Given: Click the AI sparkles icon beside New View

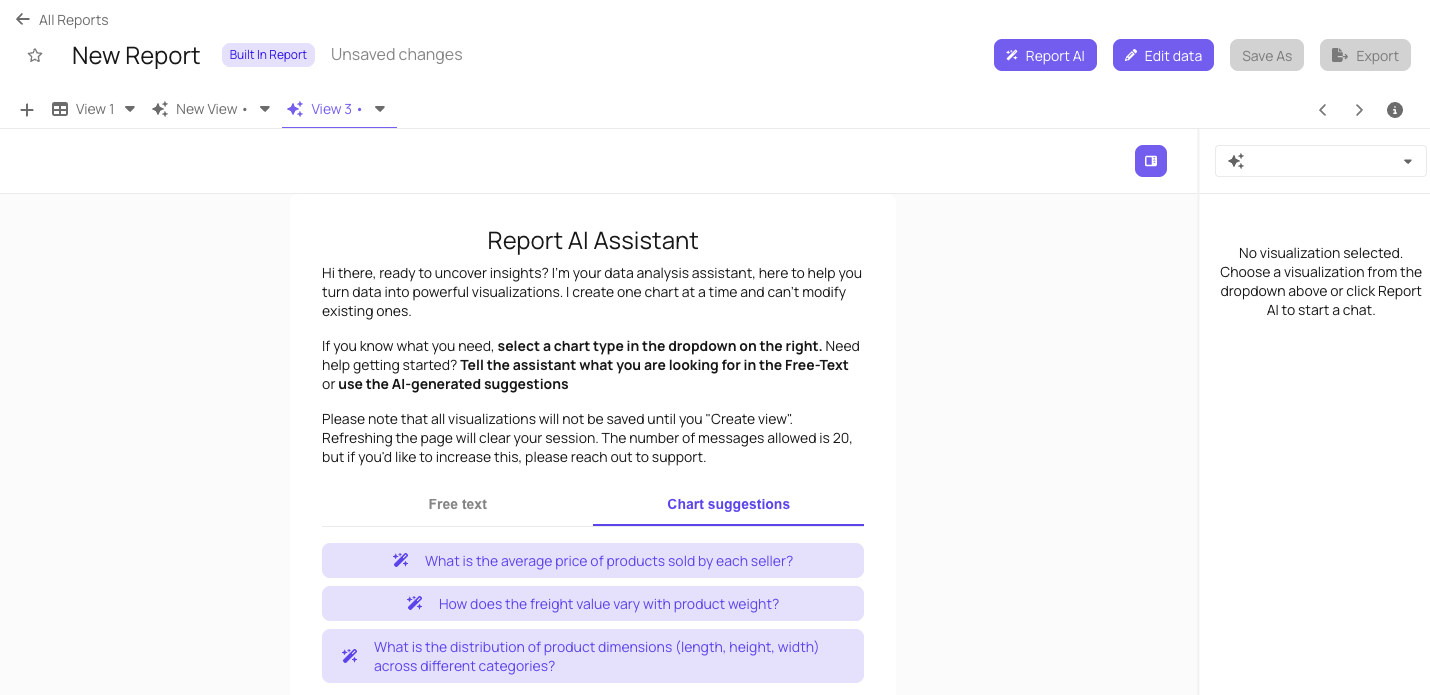Looking at the screenshot, I should pyautogui.click(x=160, y=109).
